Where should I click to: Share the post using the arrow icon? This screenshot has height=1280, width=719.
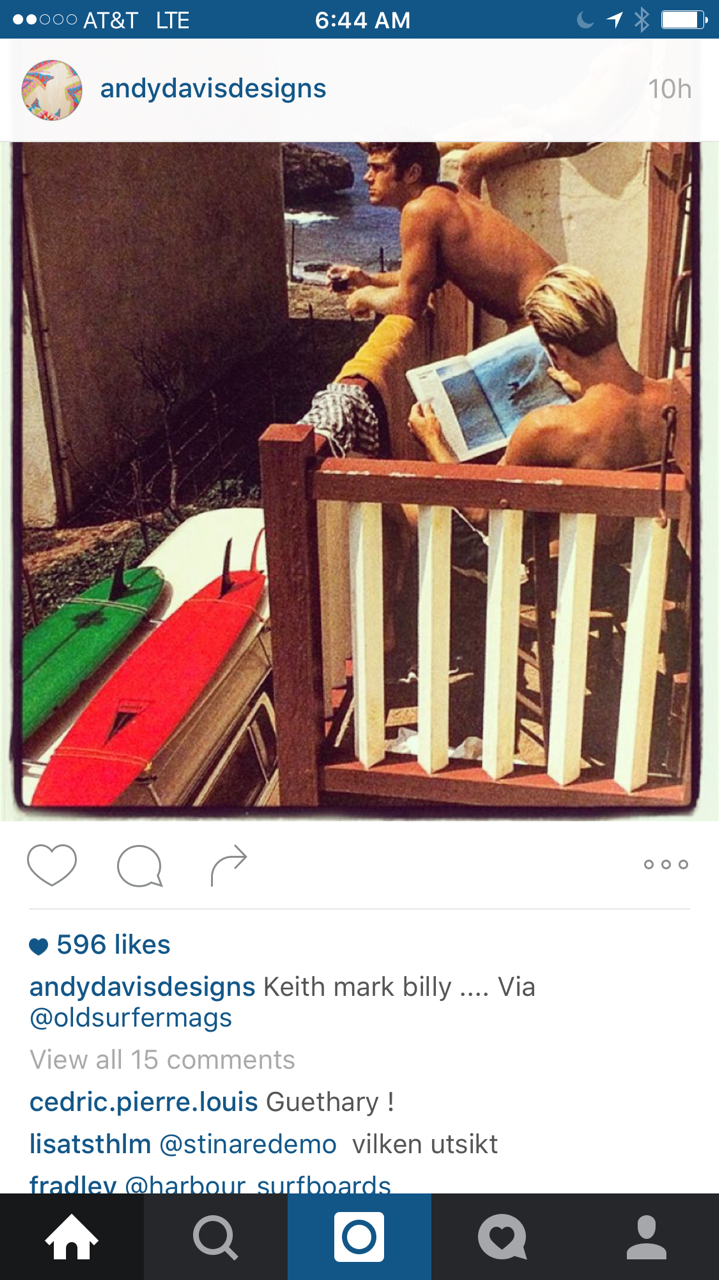coord(228,866)
